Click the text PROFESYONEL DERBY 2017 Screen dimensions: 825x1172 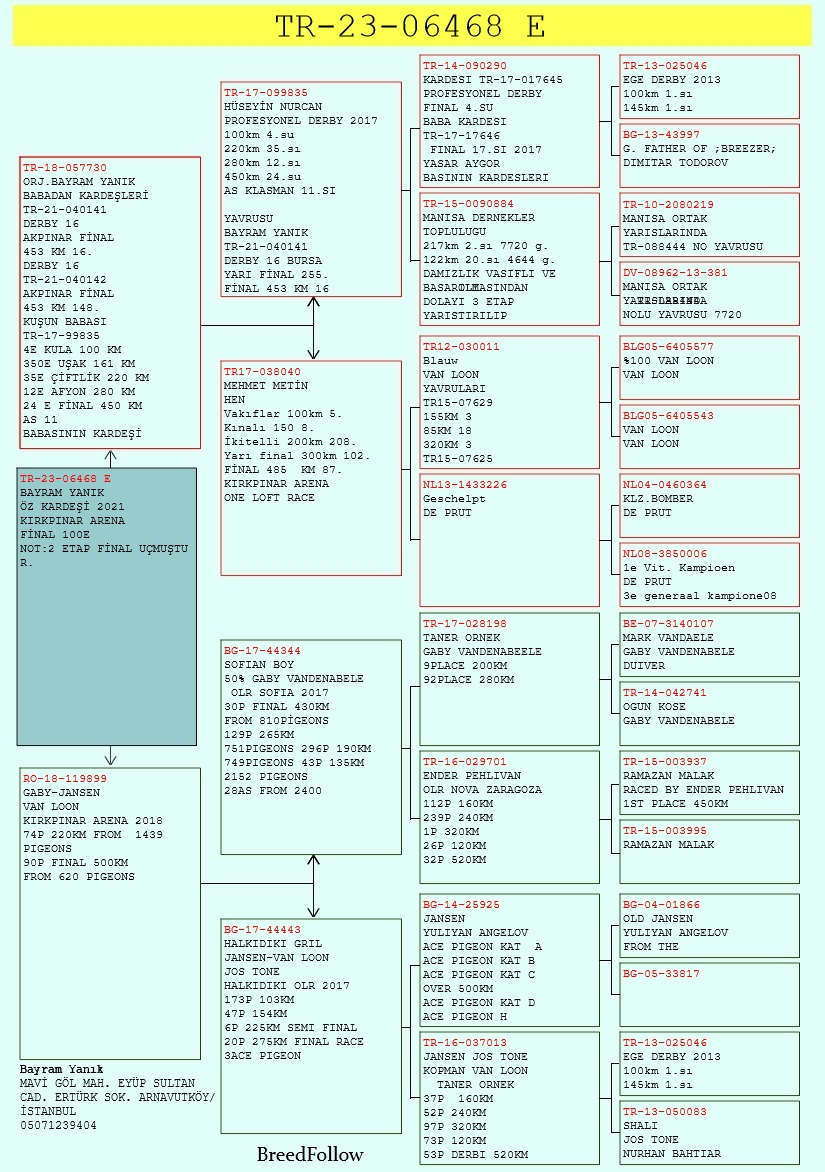coord(301,120)
